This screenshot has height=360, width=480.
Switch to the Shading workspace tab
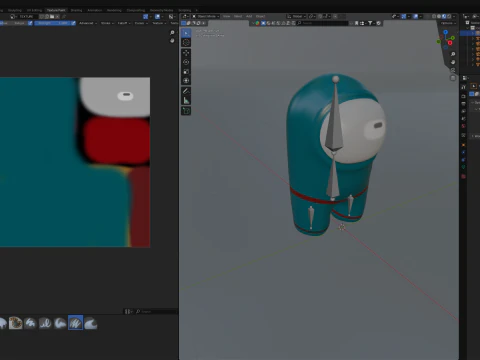pos(76,10)
